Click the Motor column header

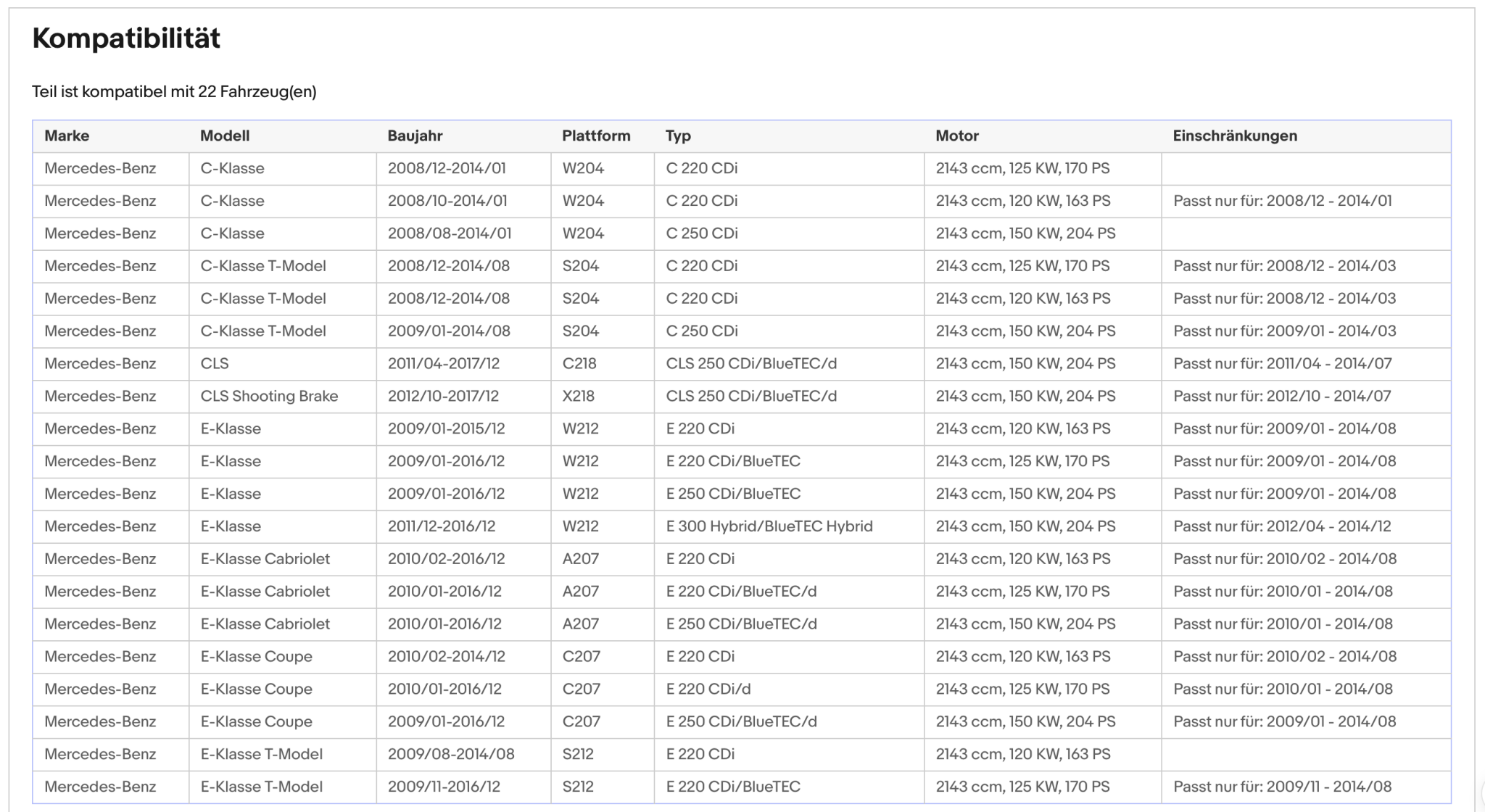click(957, 136)
